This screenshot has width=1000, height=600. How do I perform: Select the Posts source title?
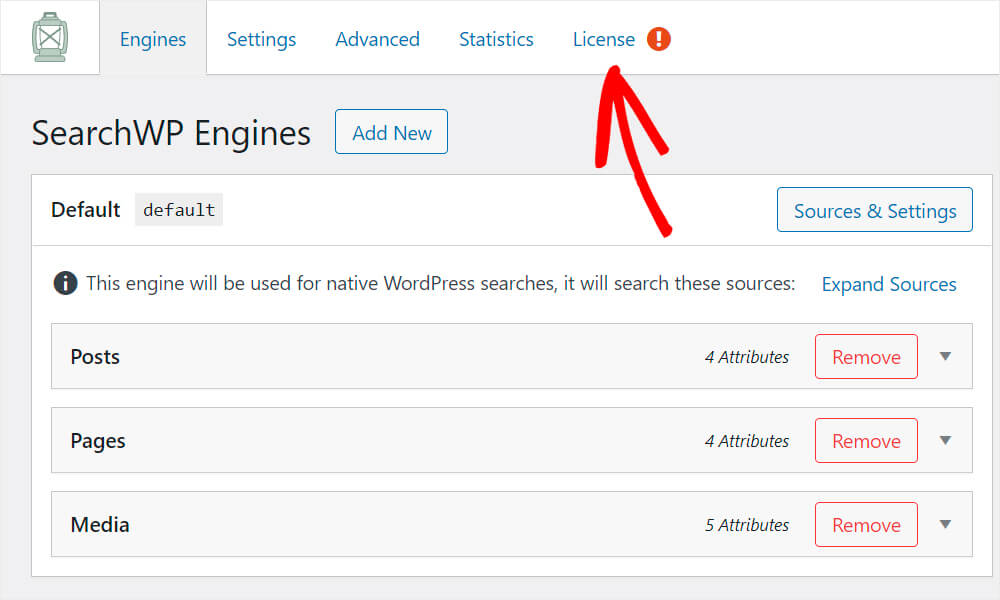[x=95, y=356]
